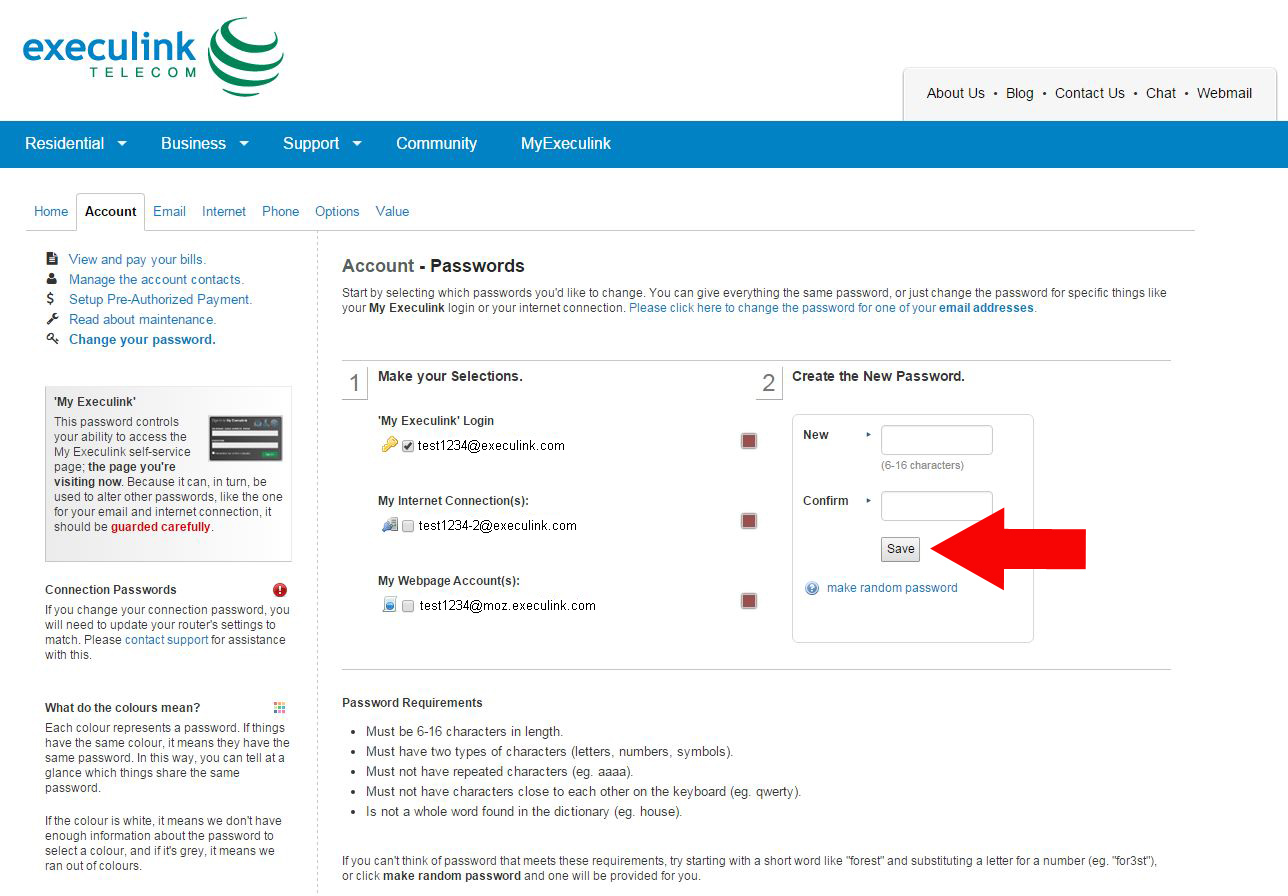Click the document icon beside View and pay your bills
Viewport: 1288px width, 896px height.
pyautogui.click(x=52, y=259)
